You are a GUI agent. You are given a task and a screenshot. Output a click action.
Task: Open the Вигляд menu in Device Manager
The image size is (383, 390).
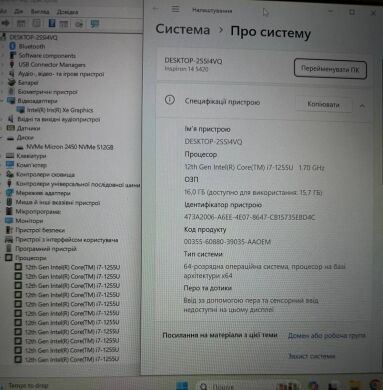[40, 11]
